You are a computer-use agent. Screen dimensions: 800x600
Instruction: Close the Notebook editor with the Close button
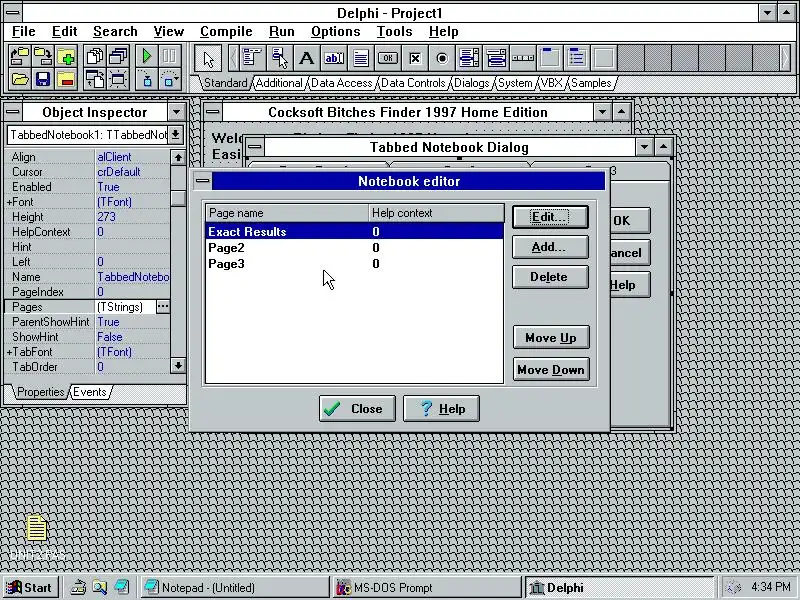[357, 409]
